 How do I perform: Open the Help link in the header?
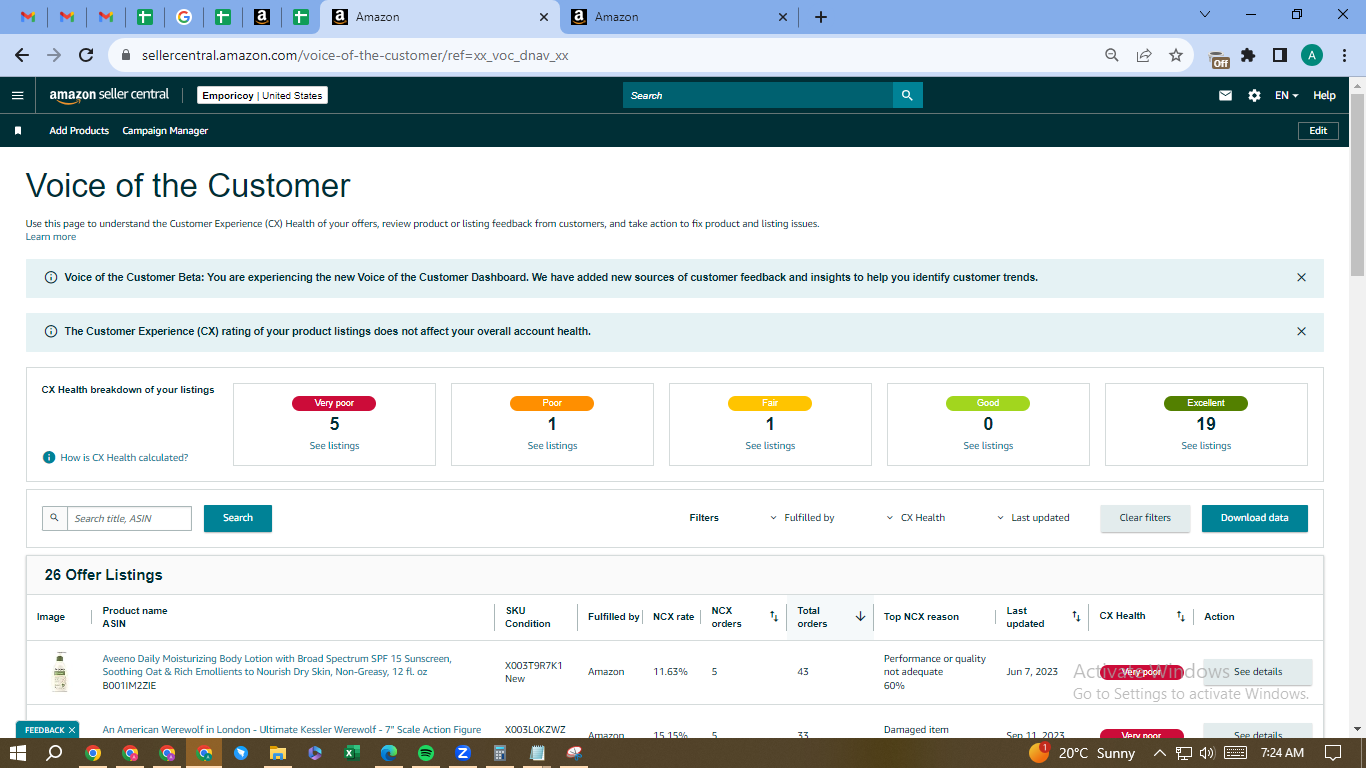(x=1324, y=95)
